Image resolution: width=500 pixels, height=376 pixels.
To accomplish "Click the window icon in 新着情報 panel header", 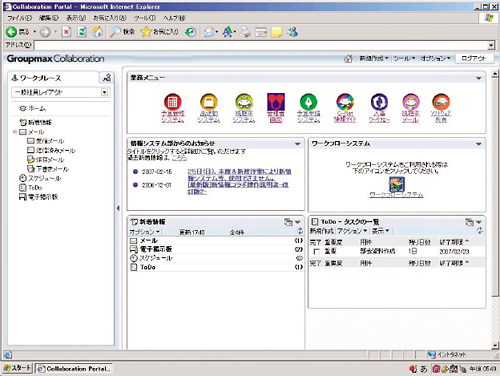I will pos(288,222).
